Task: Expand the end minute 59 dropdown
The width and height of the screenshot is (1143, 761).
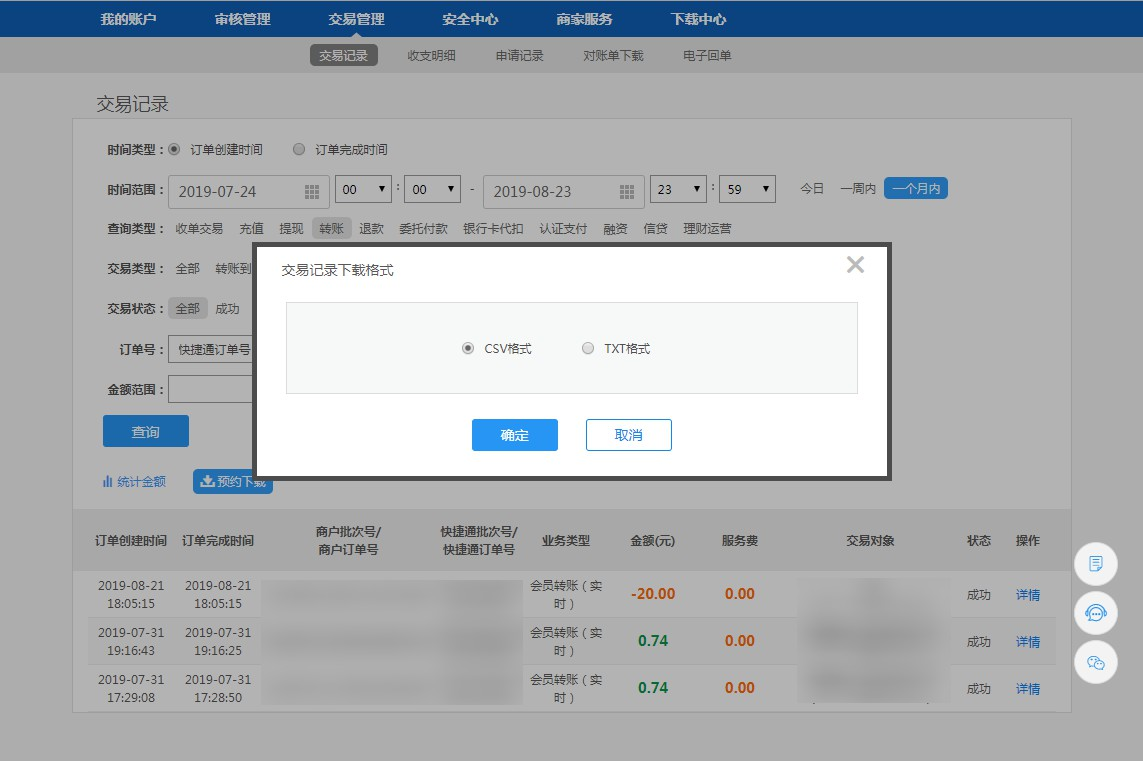Action: pyautogui.click(x=747, y=189)
